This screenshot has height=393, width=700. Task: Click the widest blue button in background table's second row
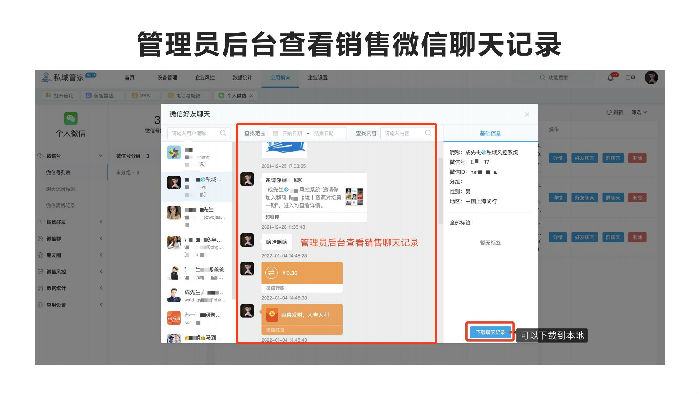(584, 197)
